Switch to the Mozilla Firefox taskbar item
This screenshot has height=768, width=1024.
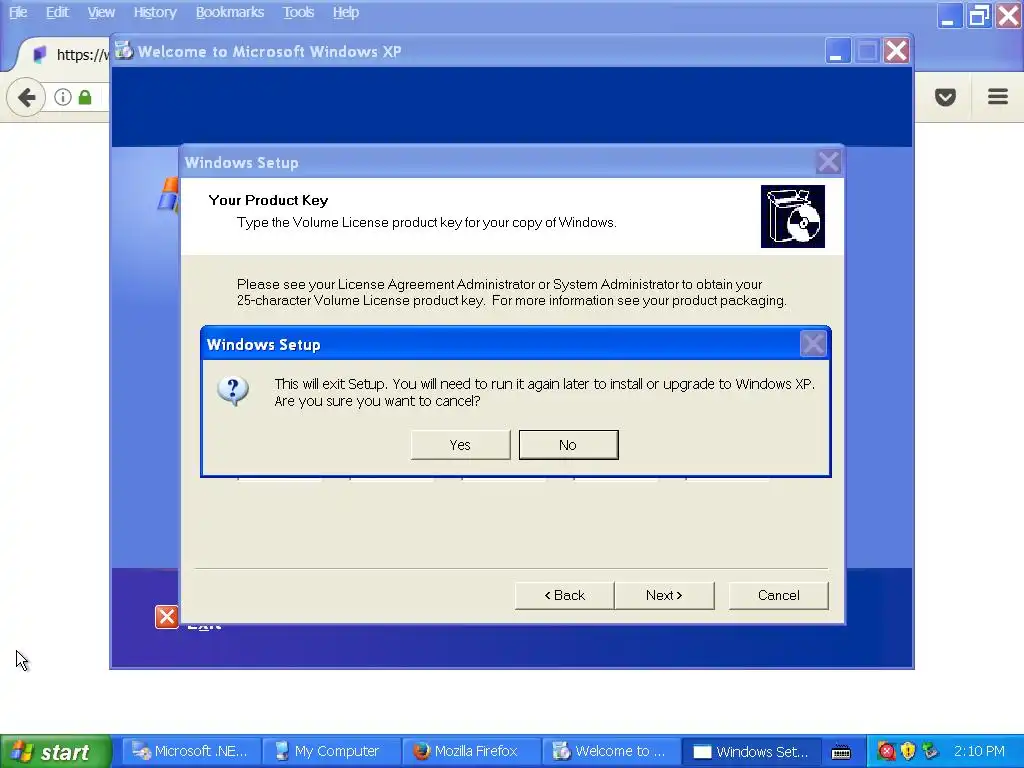coord(470,752)
